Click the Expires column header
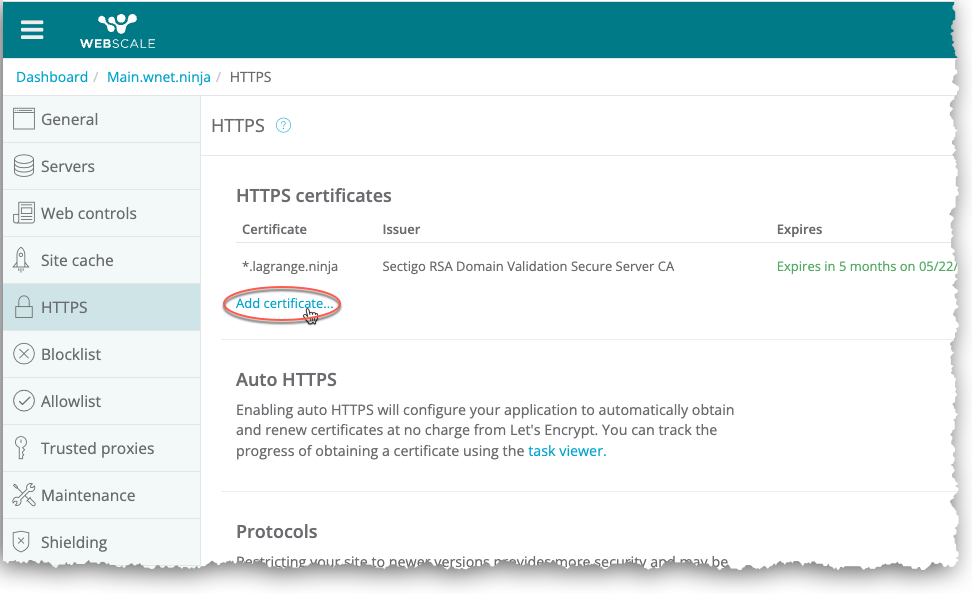The image size is (972, 594). coord(799,229)
